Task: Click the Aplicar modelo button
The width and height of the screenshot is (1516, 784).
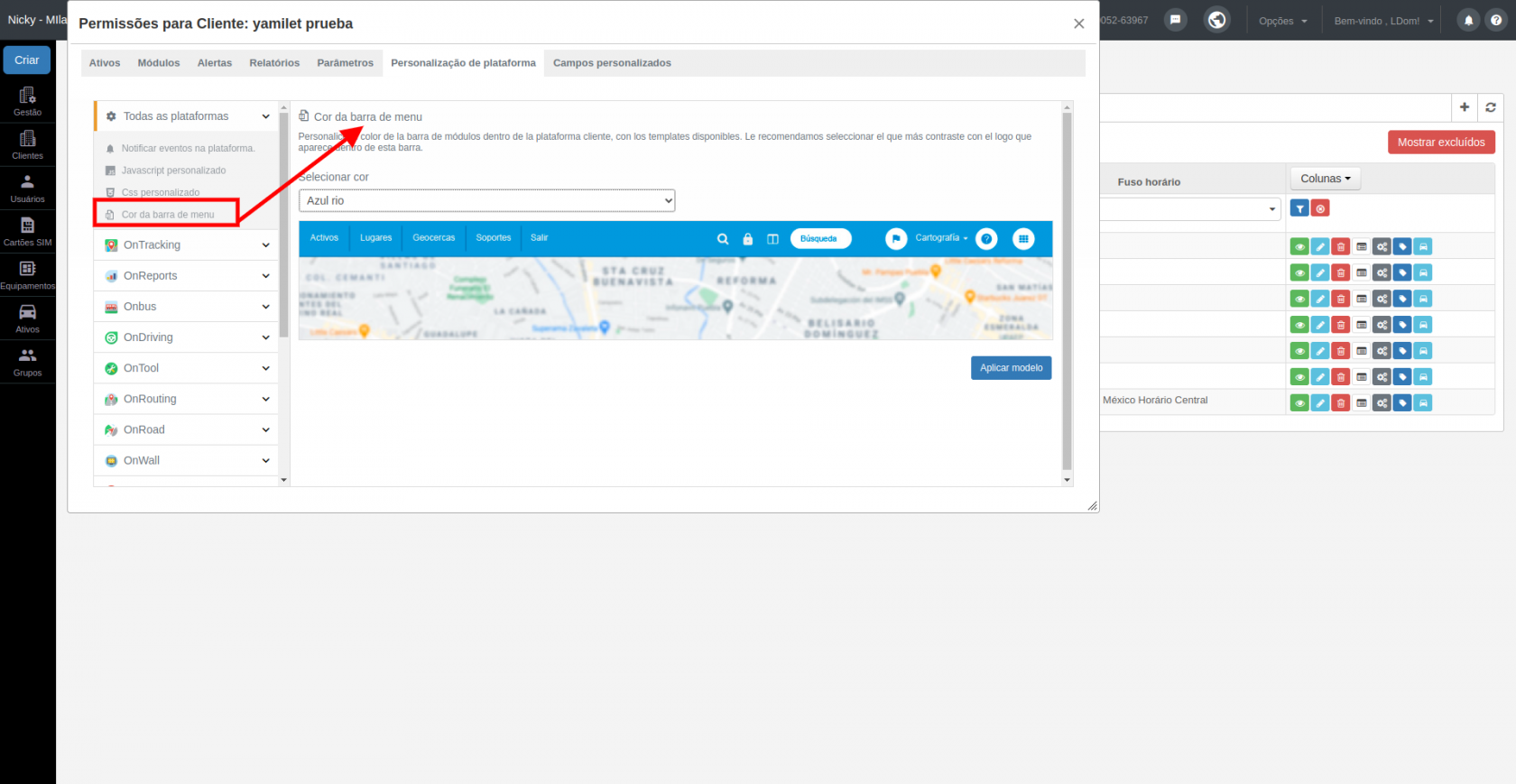Action: tap(1012, 368)
